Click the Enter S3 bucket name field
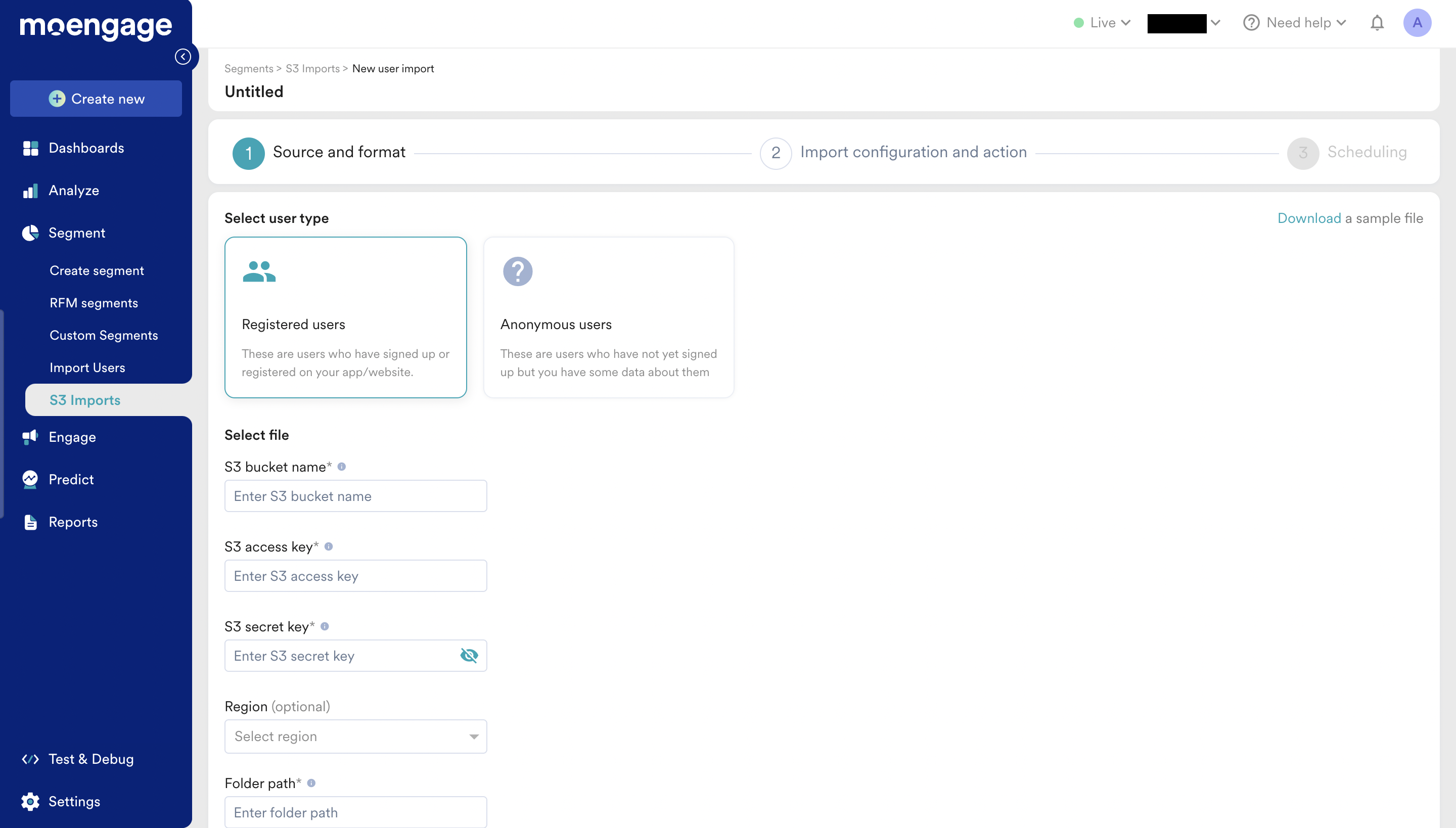This screenshot has width=1456, height=828. pos(355,495)
